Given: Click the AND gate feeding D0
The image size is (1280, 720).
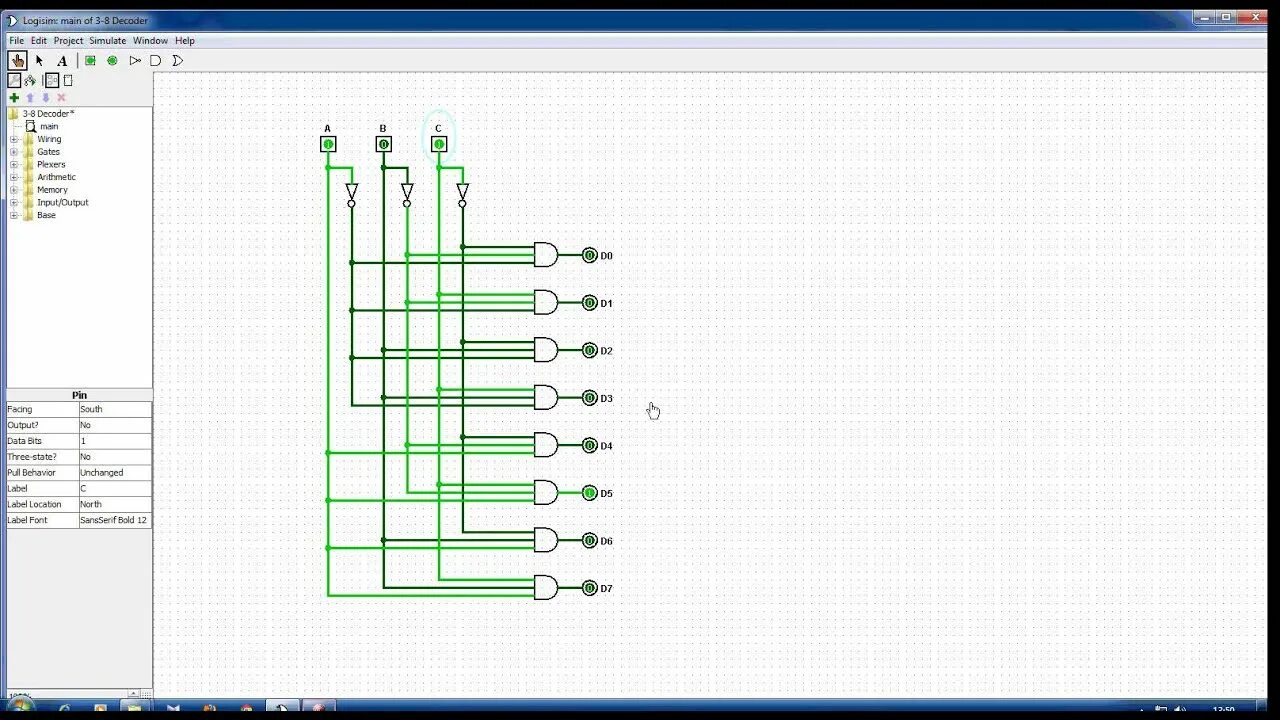Looking at the screenshot, I should (x=546, y=255).
